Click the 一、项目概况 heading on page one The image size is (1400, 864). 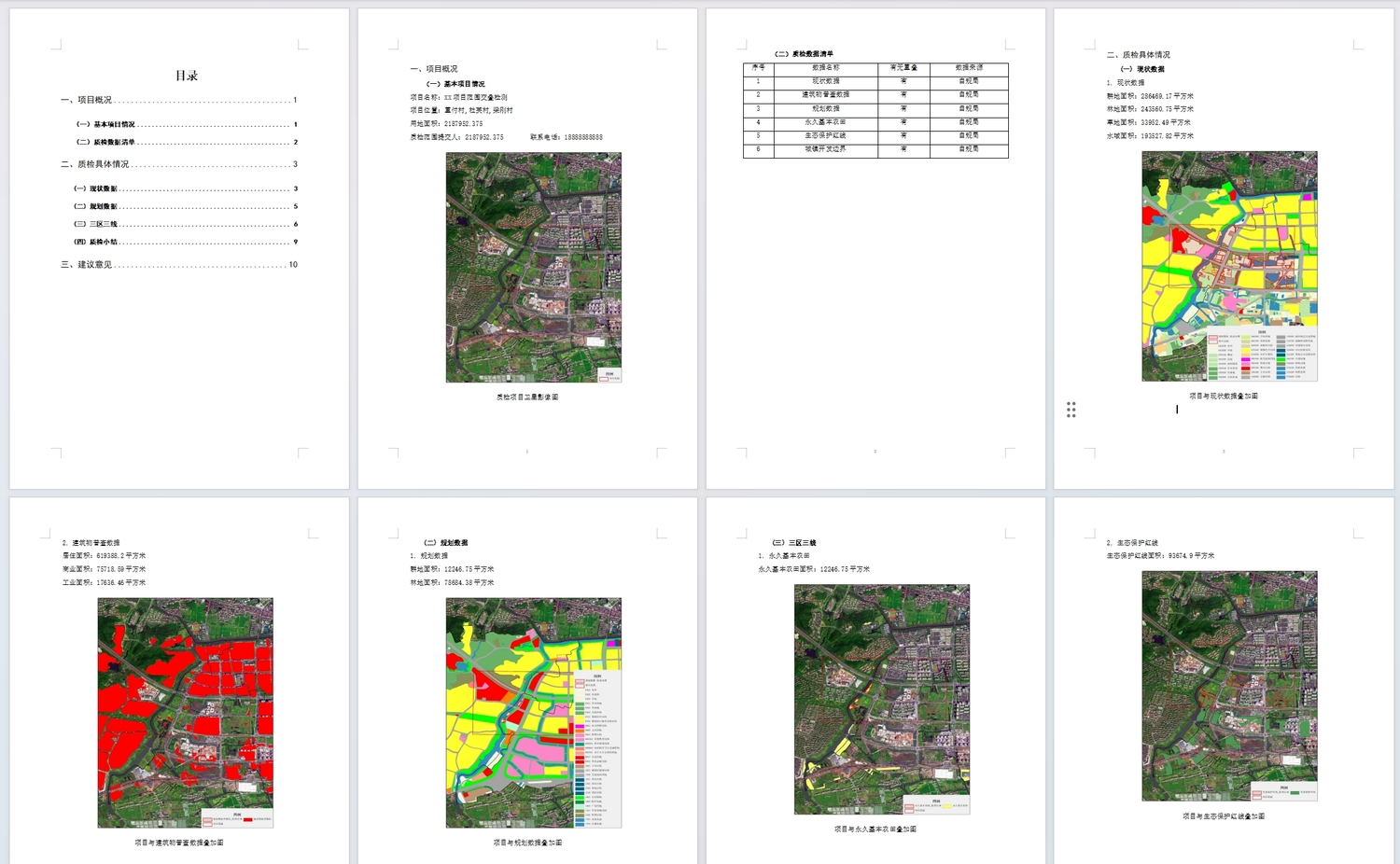click(x=434, y=69)
